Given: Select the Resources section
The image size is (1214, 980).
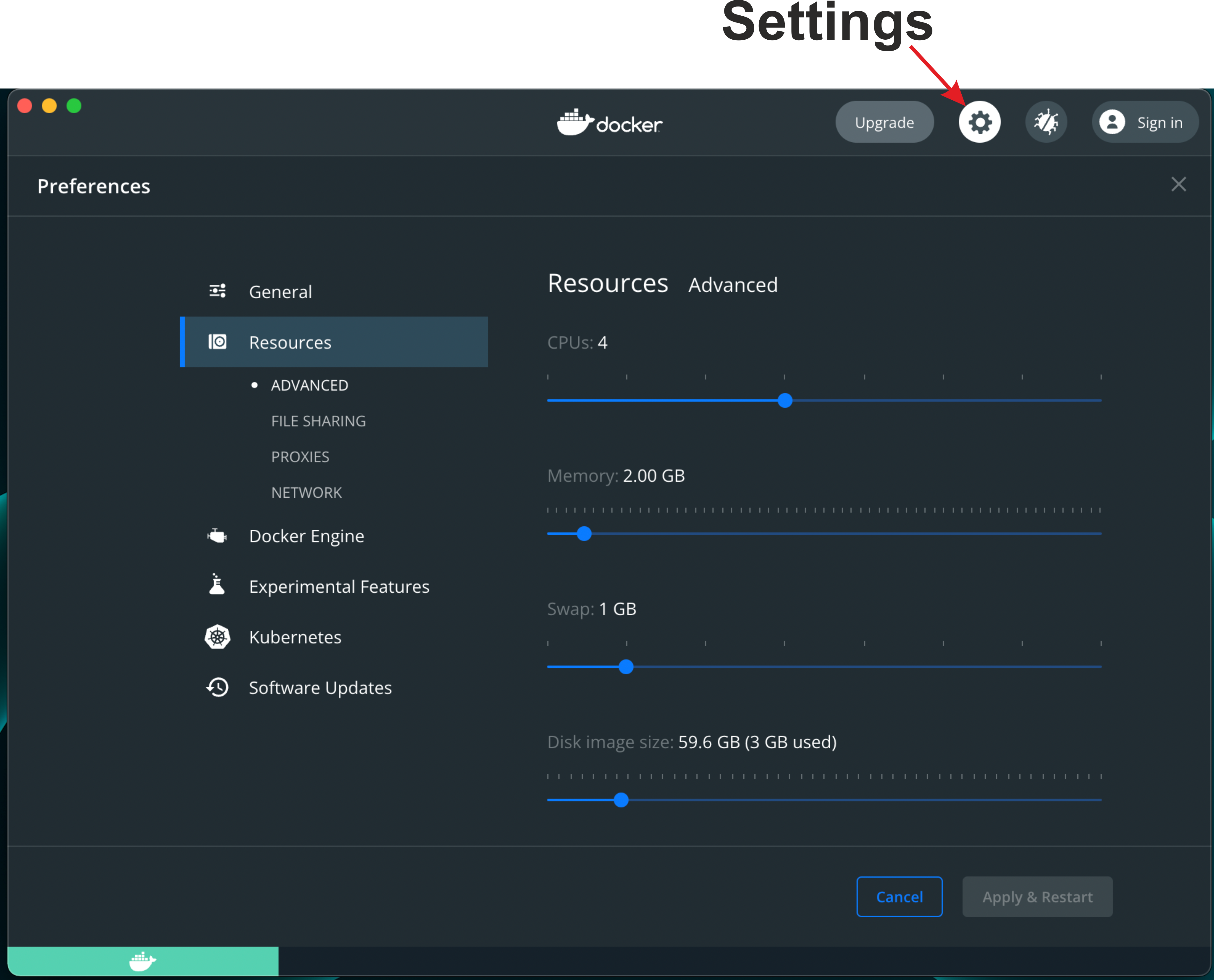Looking at the screenshot, I should point(334,341).
